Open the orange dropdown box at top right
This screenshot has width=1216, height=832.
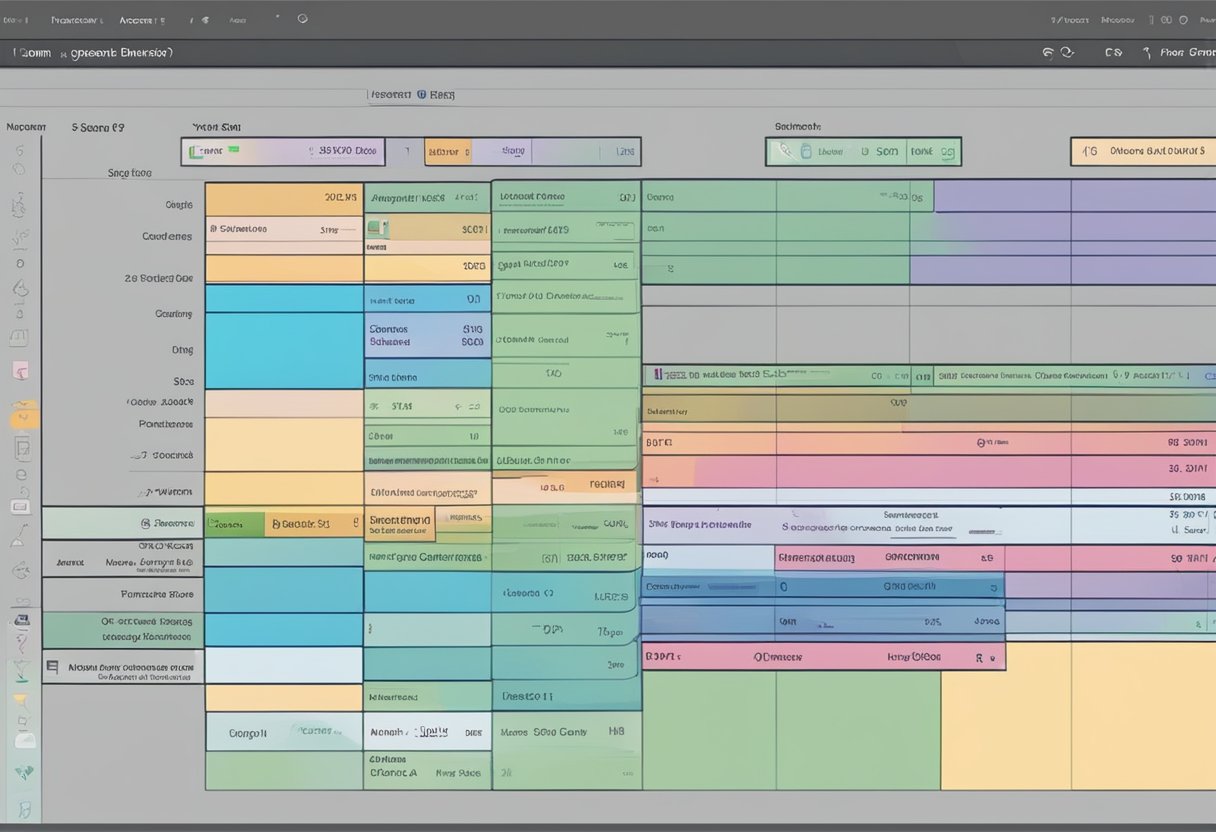[x=1142, y=152]
